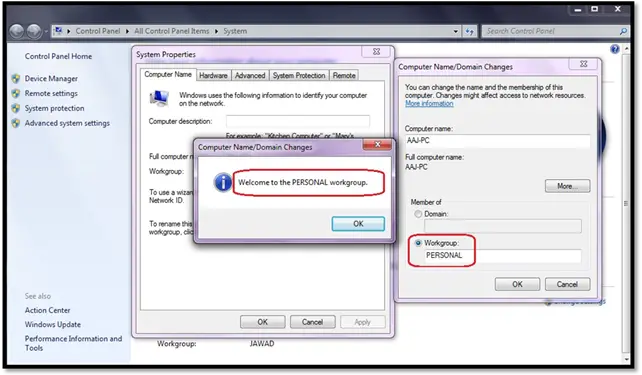Open System protection from the sidebar

(54, 108)
